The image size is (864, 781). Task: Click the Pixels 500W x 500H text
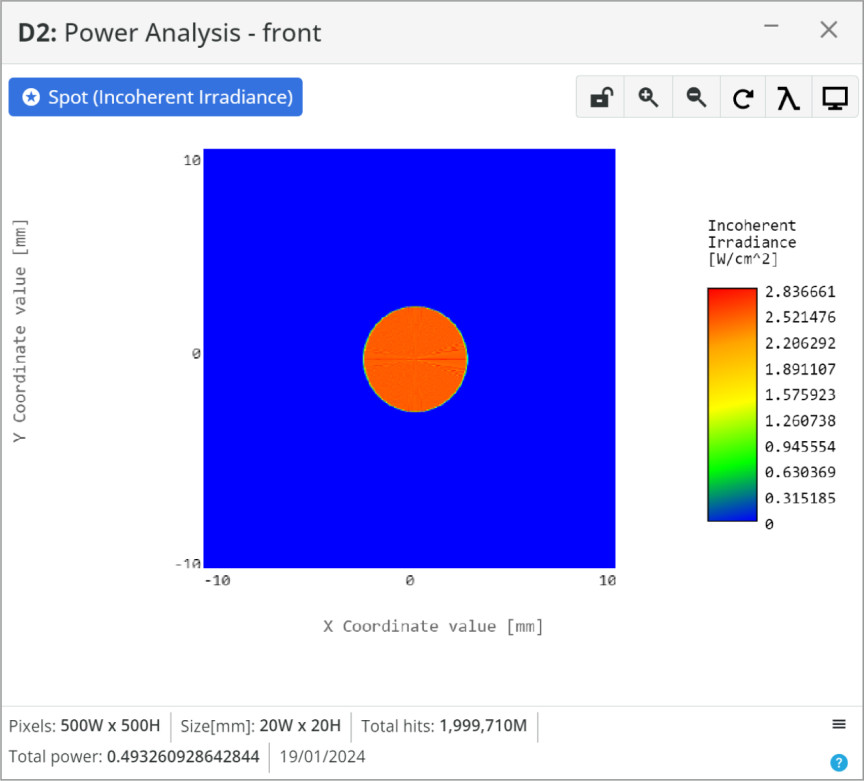tap(84, 725)
